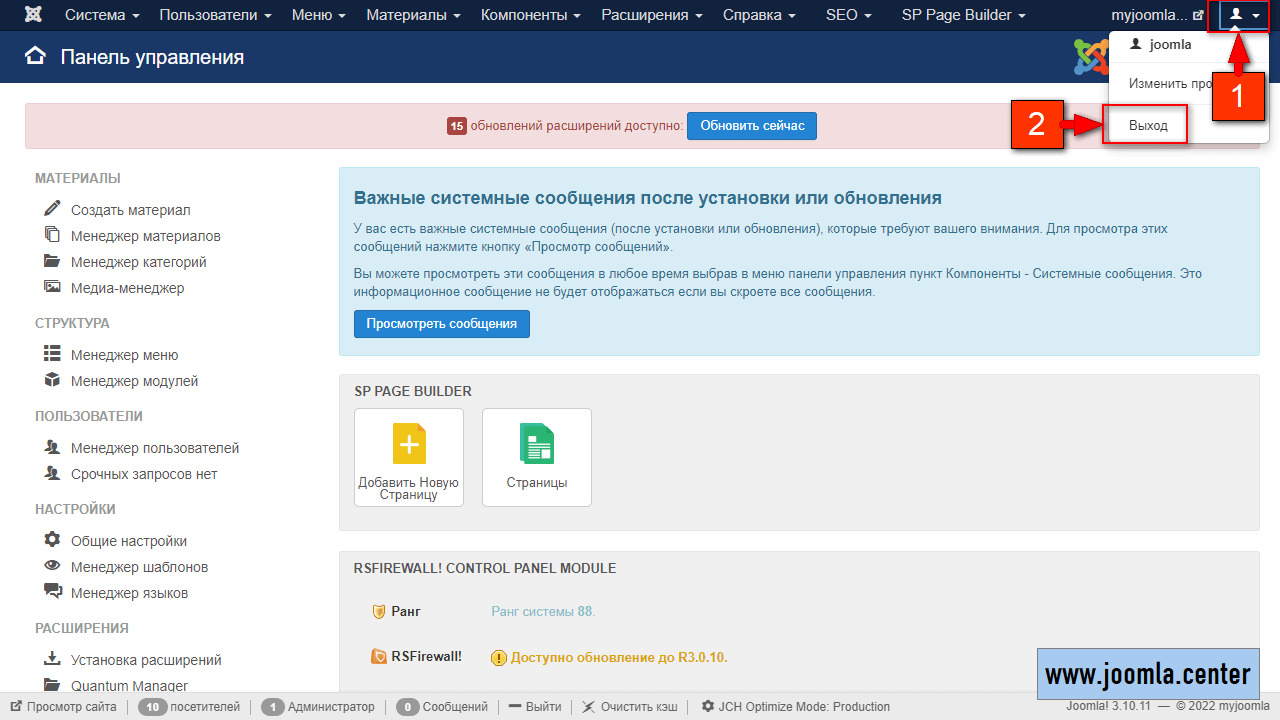This screenshot has height=720, width=1280.
Task: Click the download icon for Установка расширений
Action: (x=52, y=659)
